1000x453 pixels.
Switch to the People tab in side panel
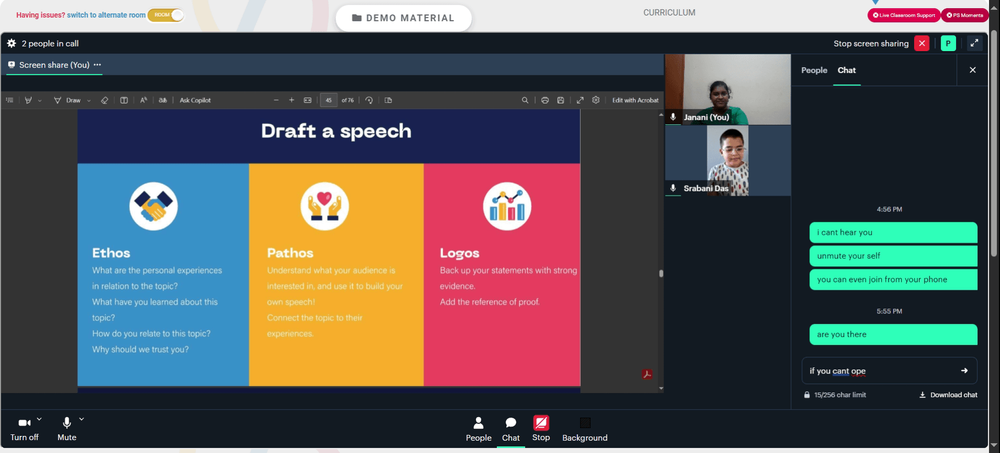(x=814, y=70)
